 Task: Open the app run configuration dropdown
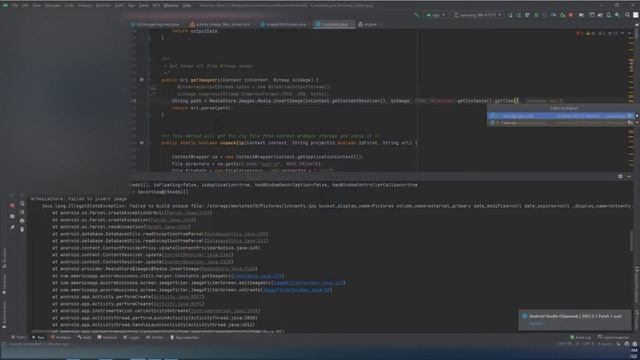(x=436, y=15)
